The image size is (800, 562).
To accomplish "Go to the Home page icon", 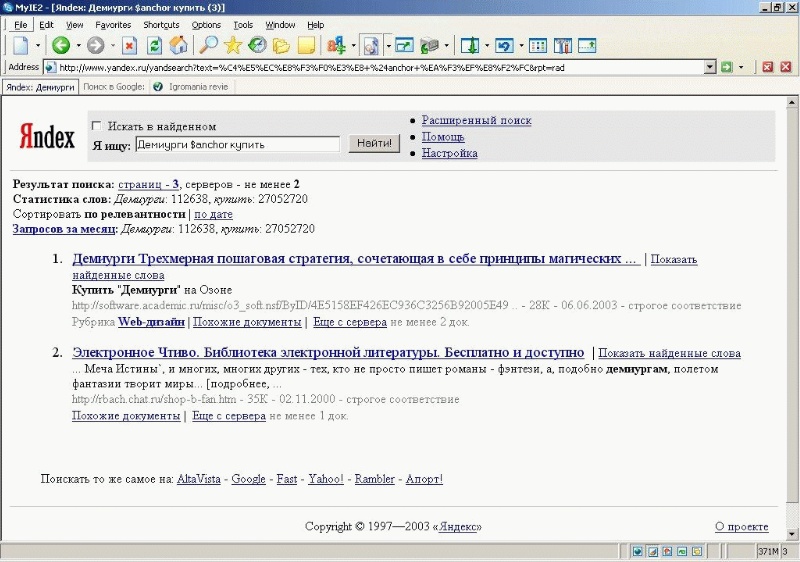I will [x=179, y=46].
